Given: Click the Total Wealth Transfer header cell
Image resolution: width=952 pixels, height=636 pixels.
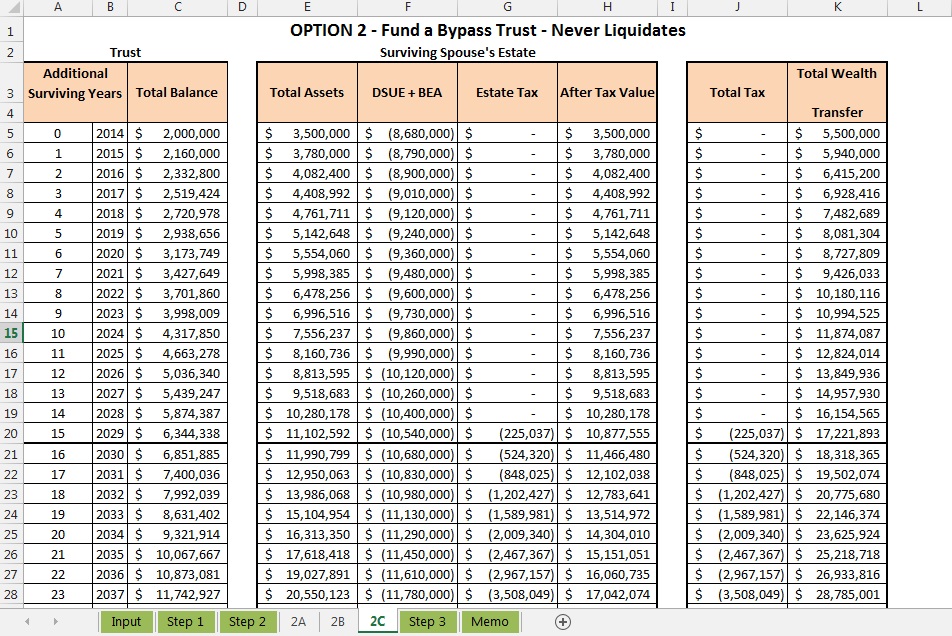Looking at the screenshot, I should [837, 92].
